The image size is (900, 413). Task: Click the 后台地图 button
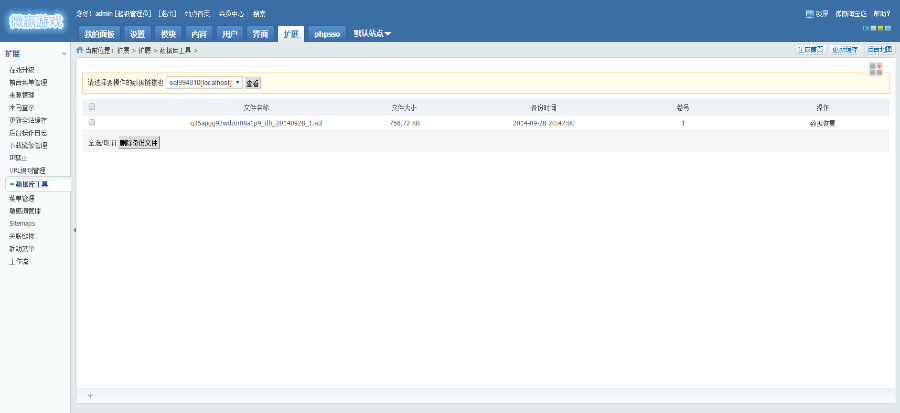coord(879,49)
